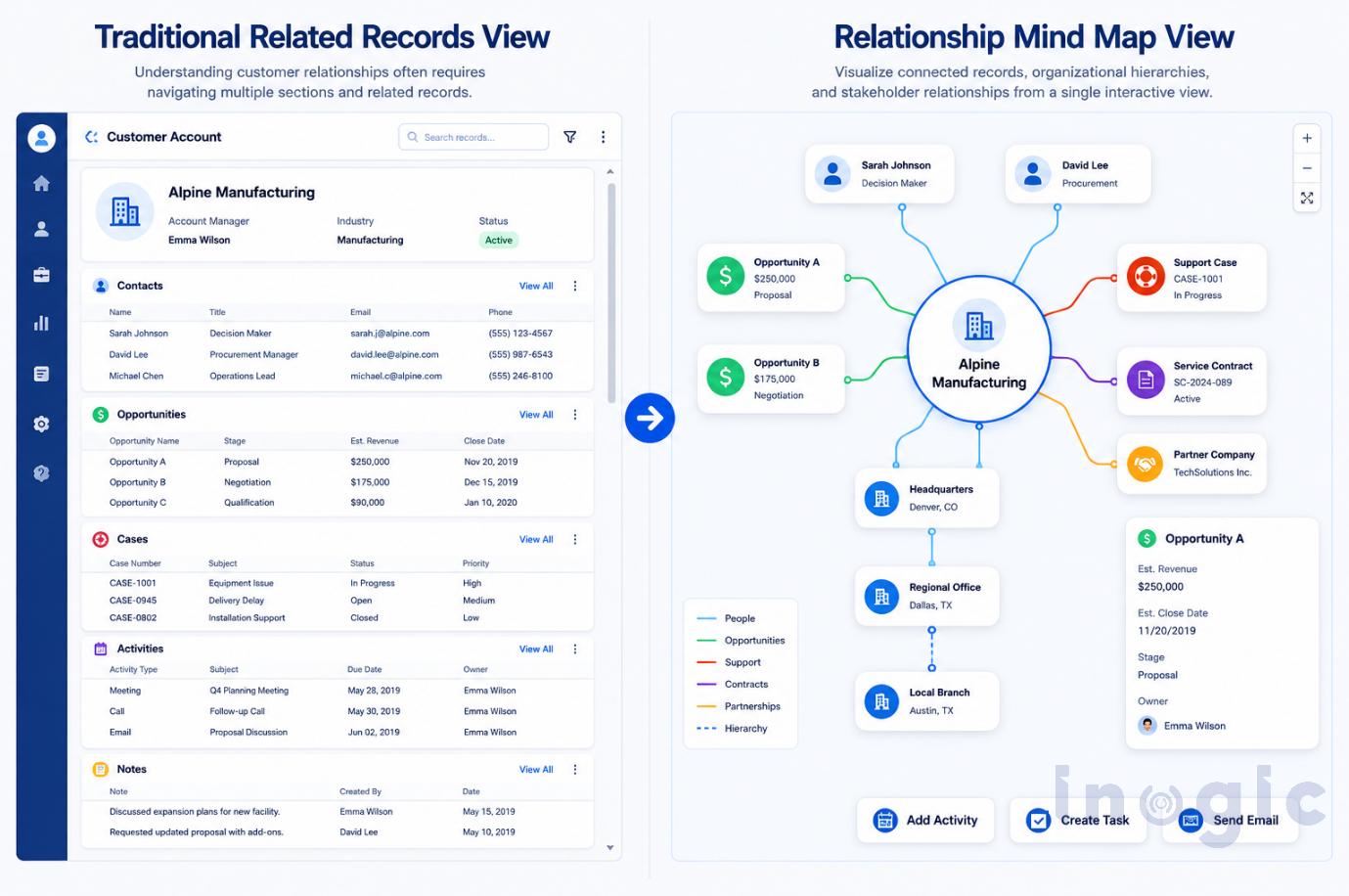Open the contacts person icon in sidebar

[41, 229]
